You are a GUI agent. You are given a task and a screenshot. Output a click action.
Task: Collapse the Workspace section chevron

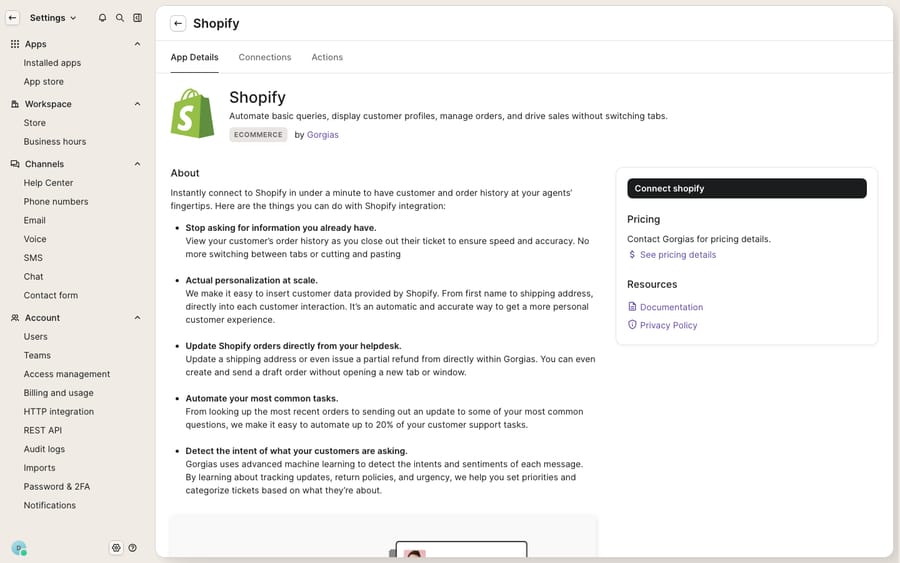click(x=138, y=104)
